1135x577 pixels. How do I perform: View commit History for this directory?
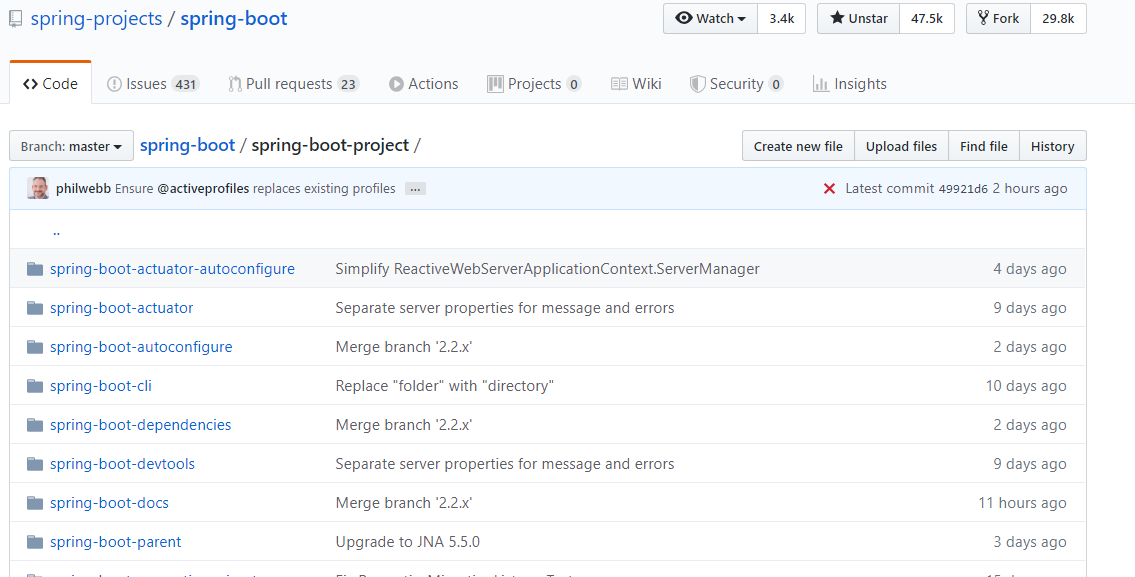click(x=1052, y=145)
